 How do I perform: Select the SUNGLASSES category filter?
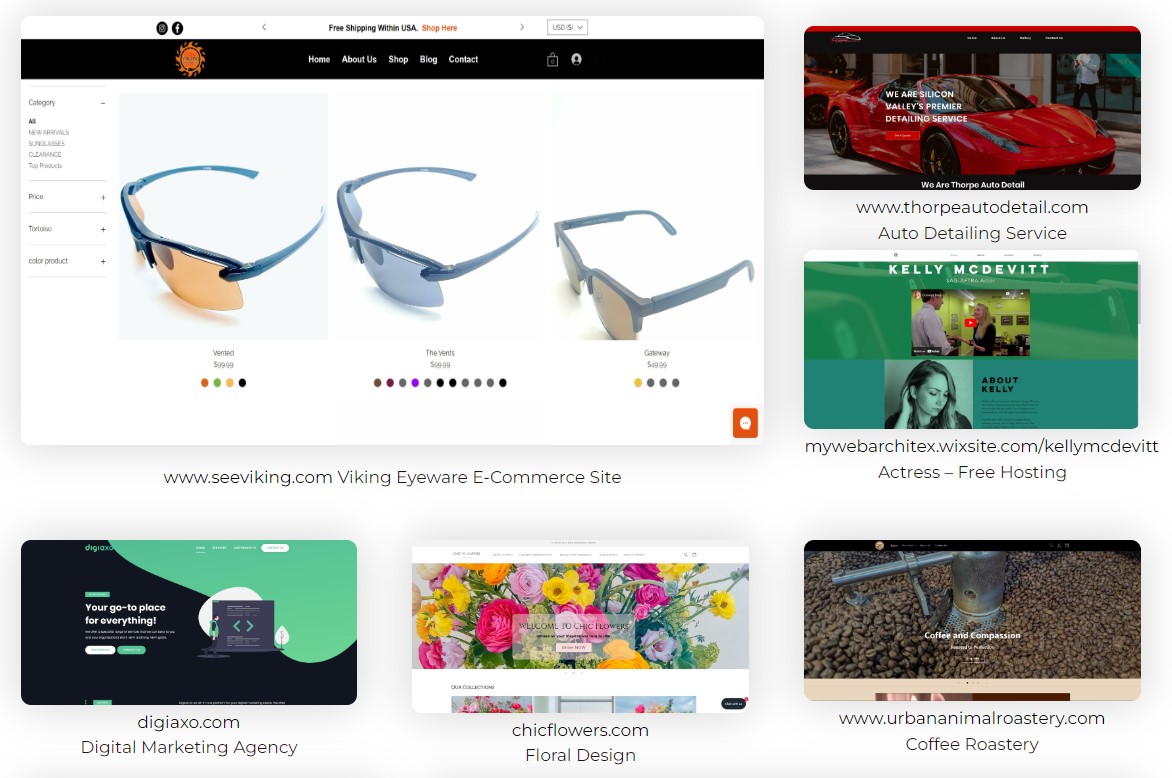click(46, 143)
